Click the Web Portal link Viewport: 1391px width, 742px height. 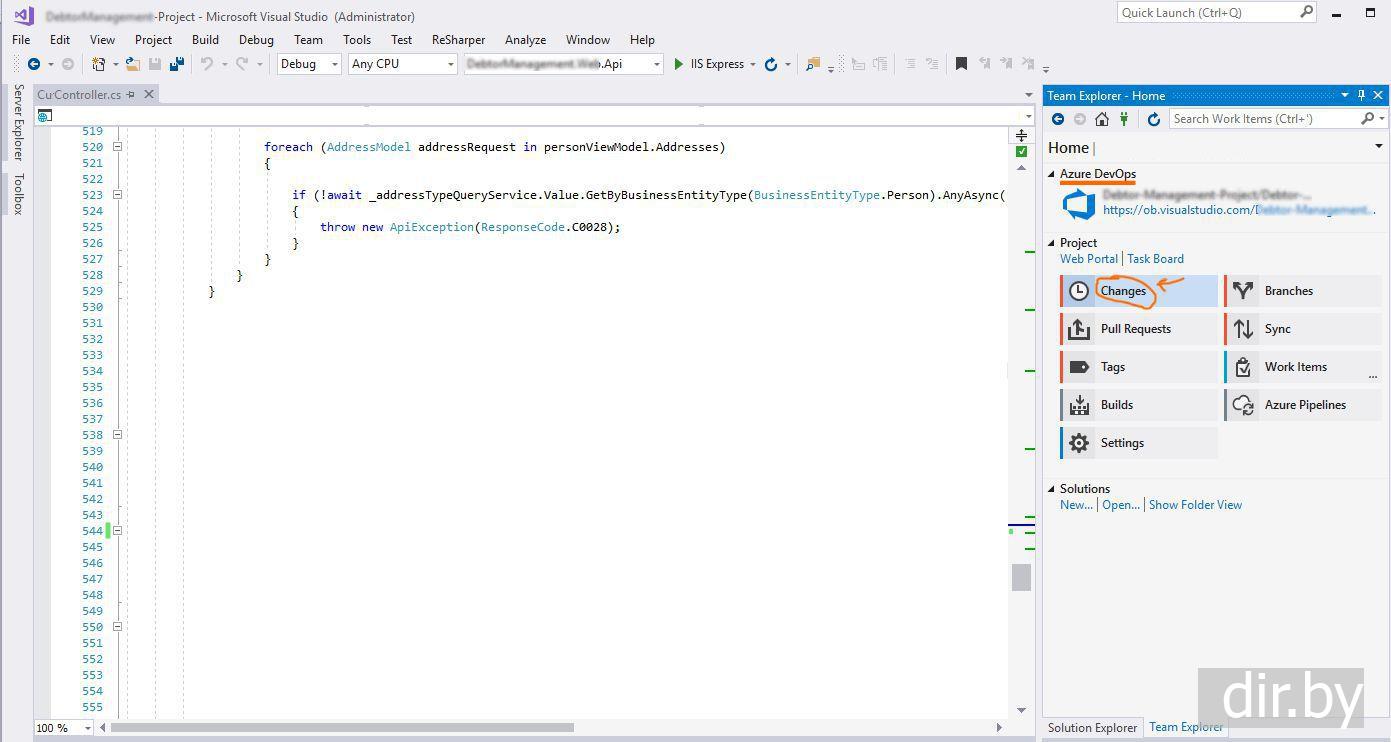pyautogui.click(x=1088, y=259)
